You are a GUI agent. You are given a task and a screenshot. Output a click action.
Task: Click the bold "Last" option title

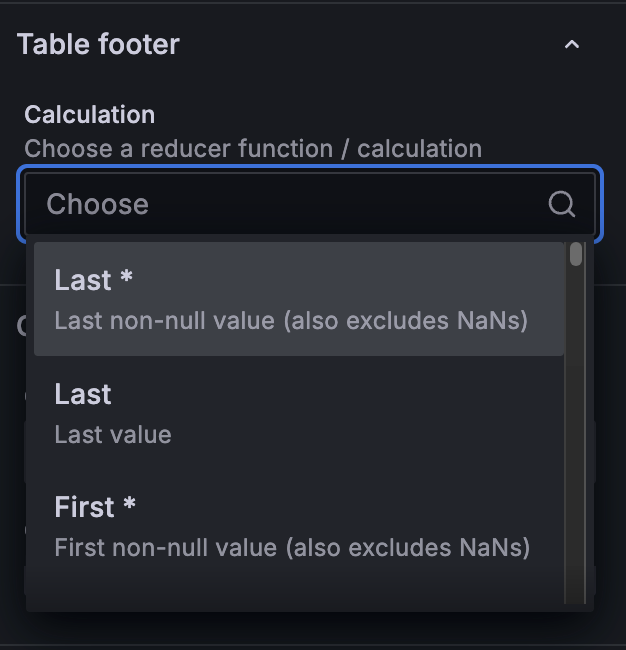coord(83,394)
